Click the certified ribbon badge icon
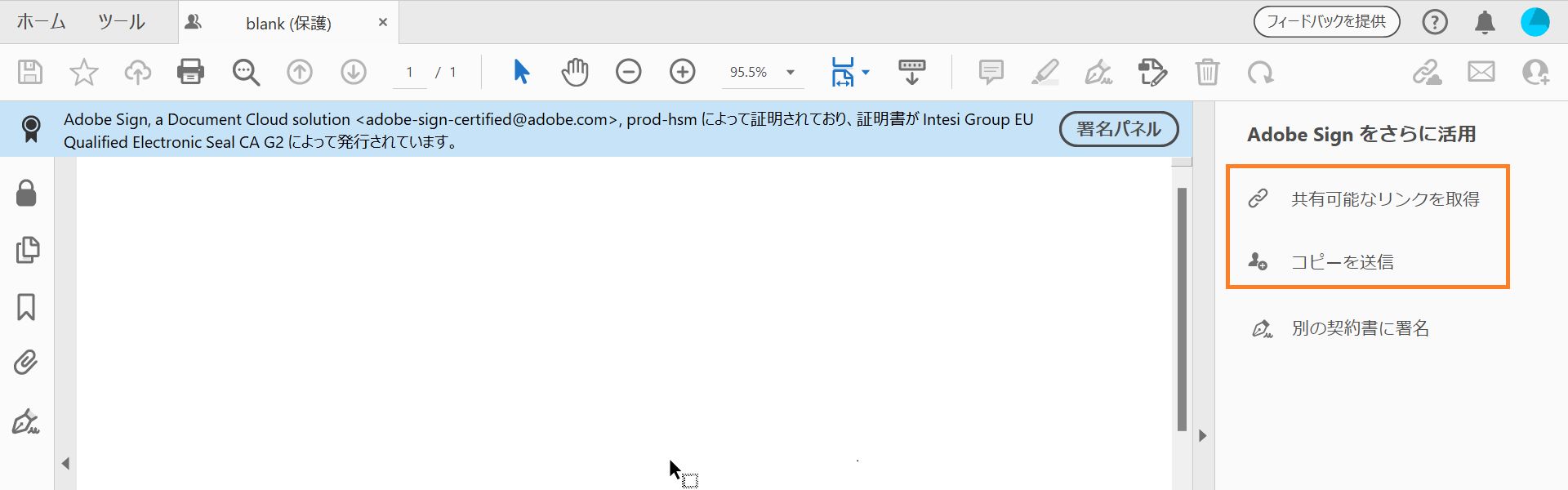The height and width of the screenshot is (490, 1568). click(31, 129)
